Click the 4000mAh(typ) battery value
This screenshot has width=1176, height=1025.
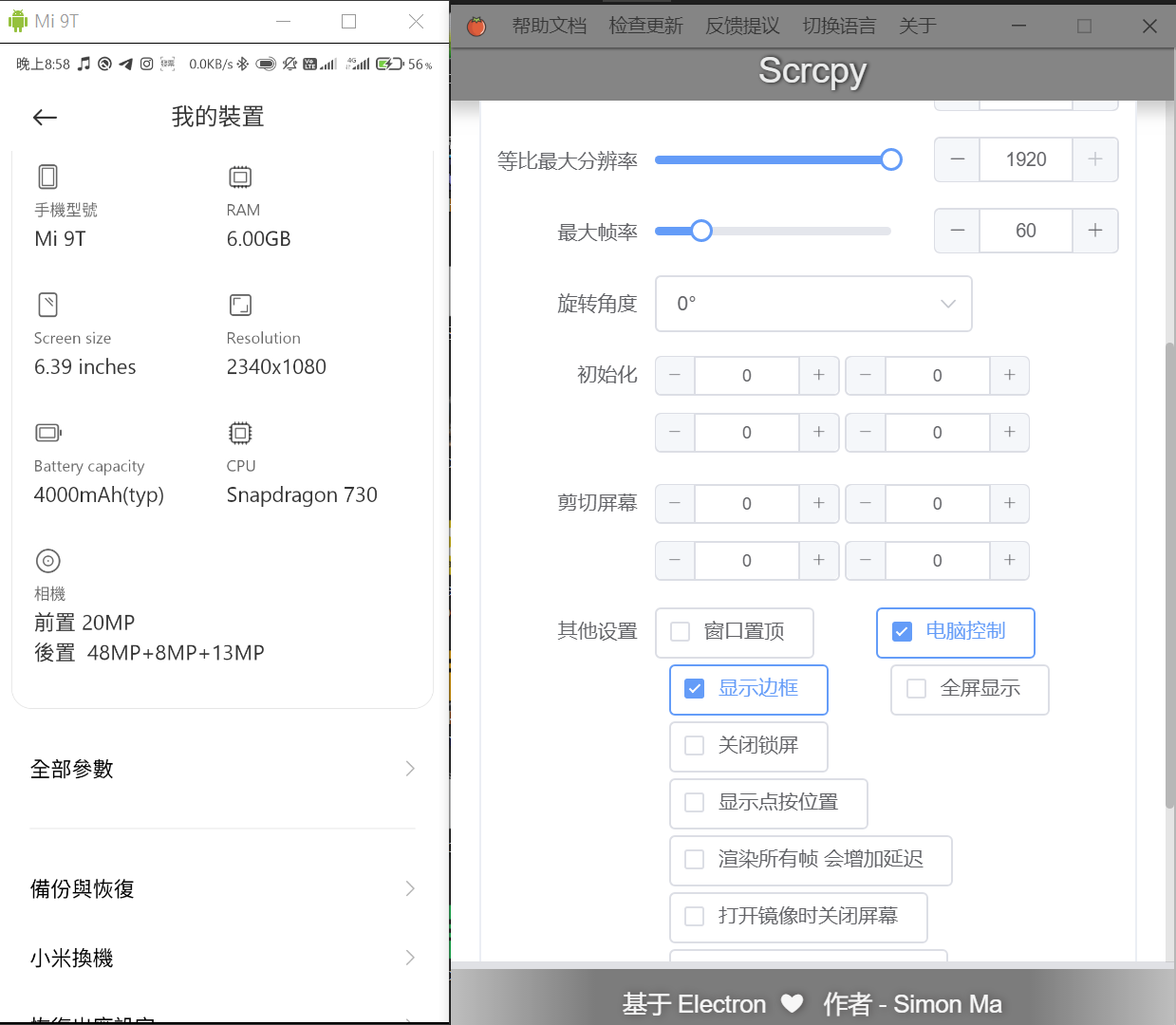pyautogui.click(x=99, y=494)
